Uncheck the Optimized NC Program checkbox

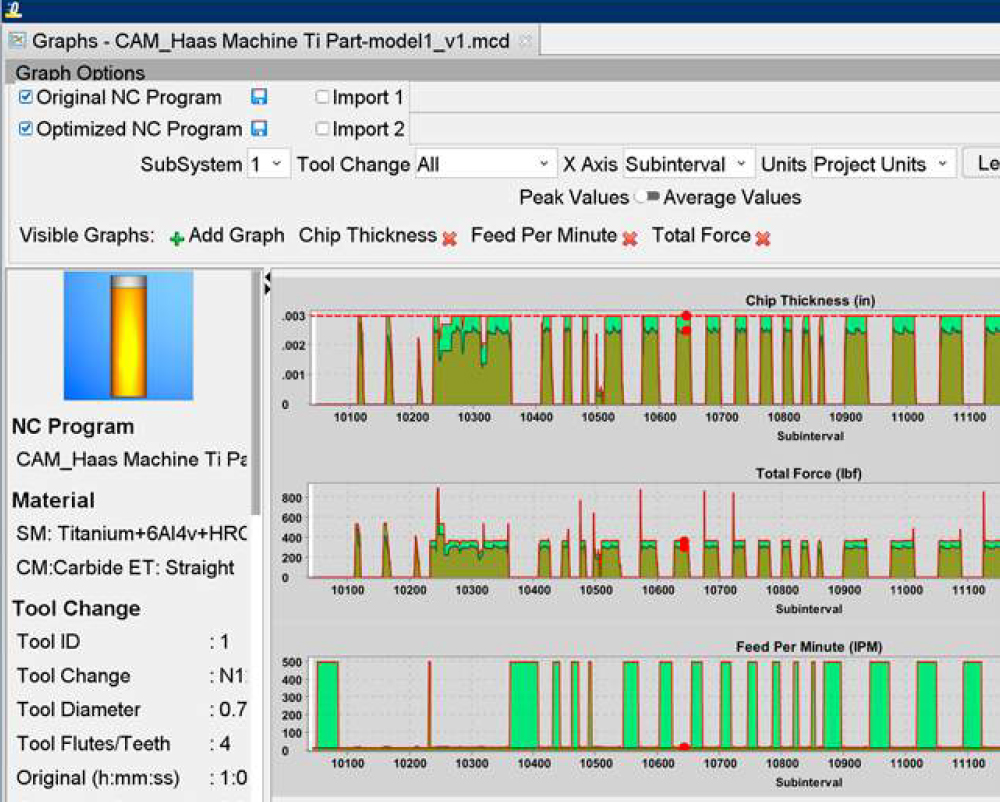26,129
